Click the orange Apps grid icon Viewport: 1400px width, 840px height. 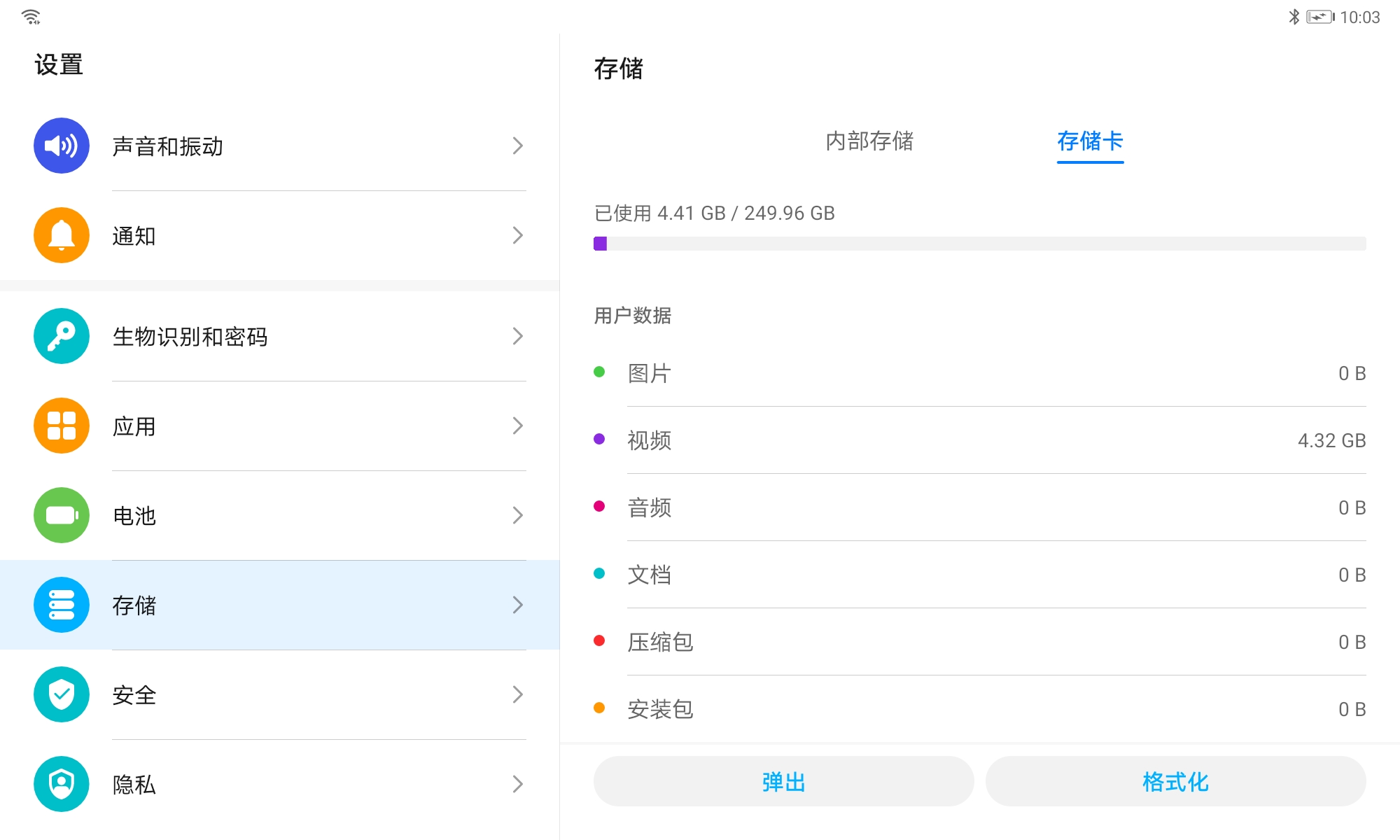(x=62, y=426)
